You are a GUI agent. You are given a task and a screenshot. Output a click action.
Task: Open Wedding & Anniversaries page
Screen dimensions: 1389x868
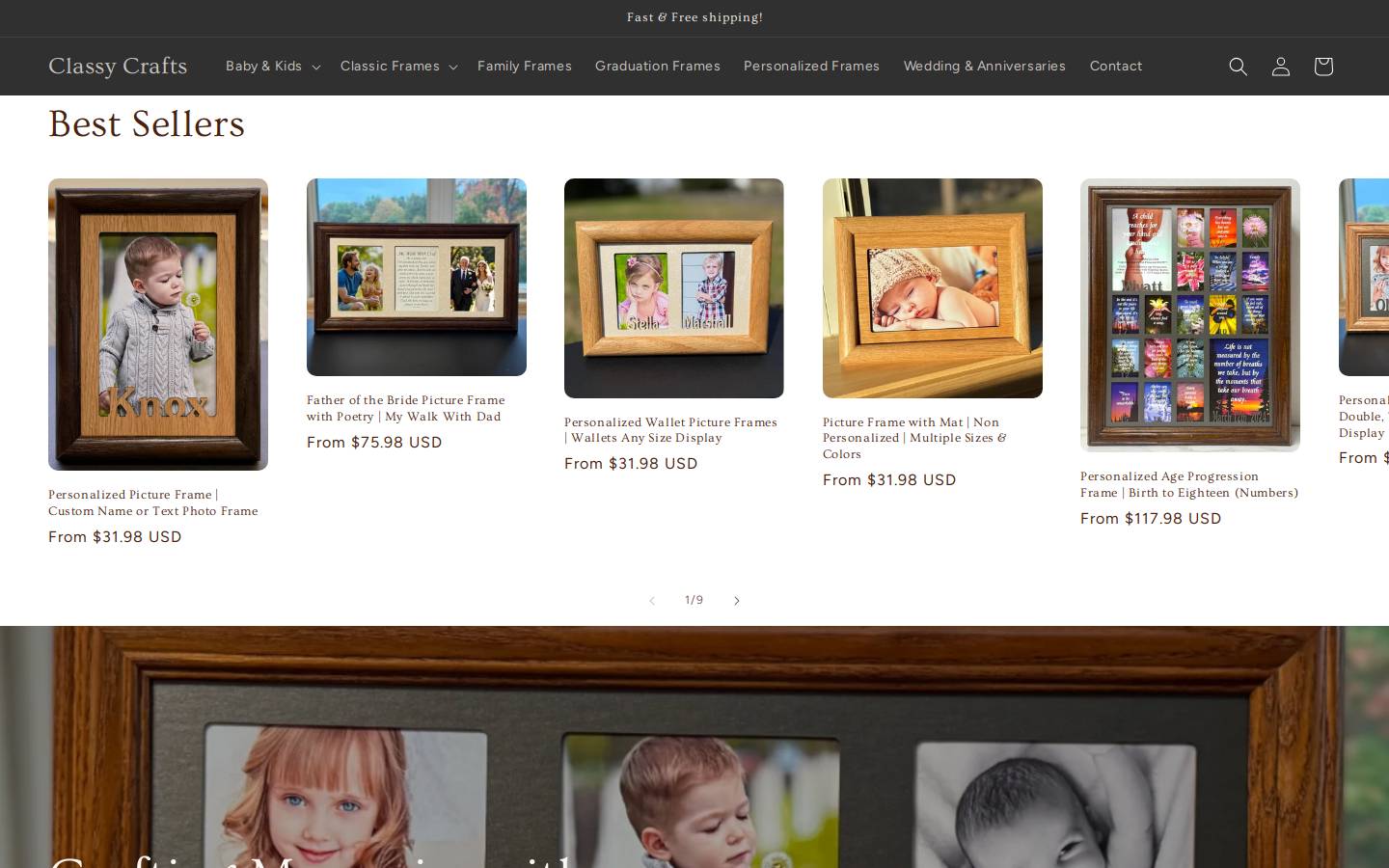984,67
